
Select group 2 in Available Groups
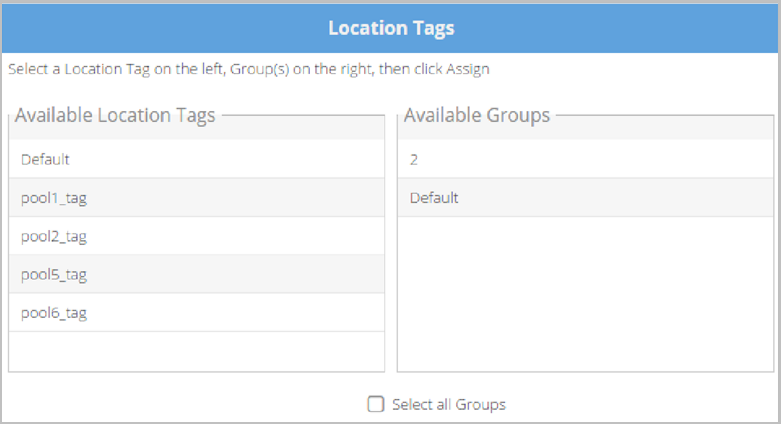(585, 159)
